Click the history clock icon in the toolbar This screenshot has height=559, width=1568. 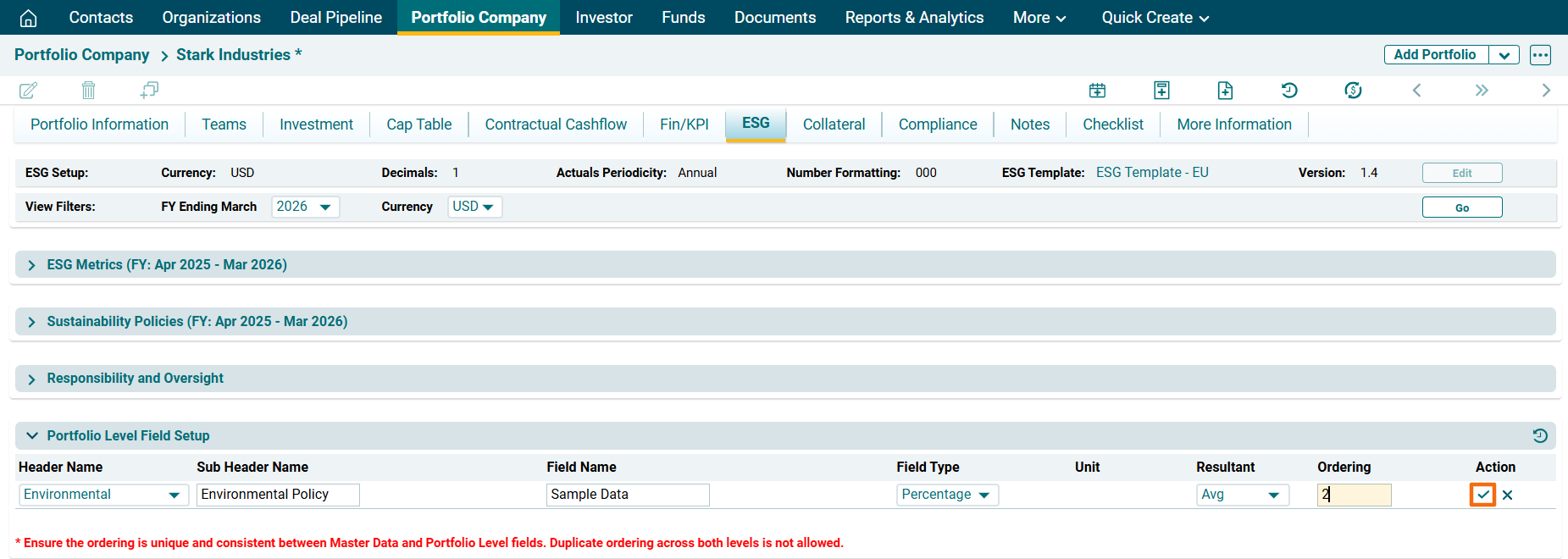point(1289,90)
